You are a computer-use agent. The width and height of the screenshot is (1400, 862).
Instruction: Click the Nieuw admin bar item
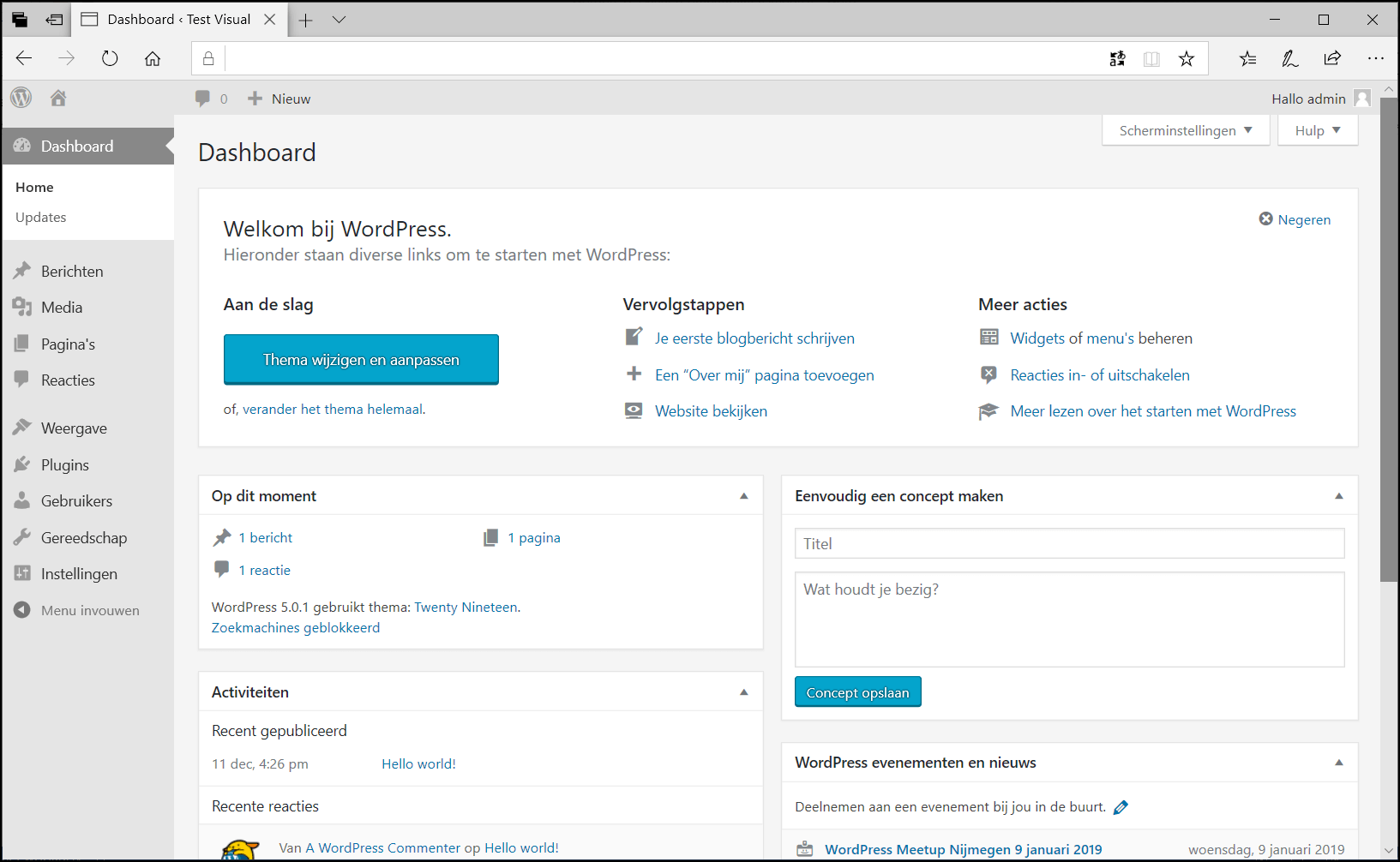[x=279, y=99]
